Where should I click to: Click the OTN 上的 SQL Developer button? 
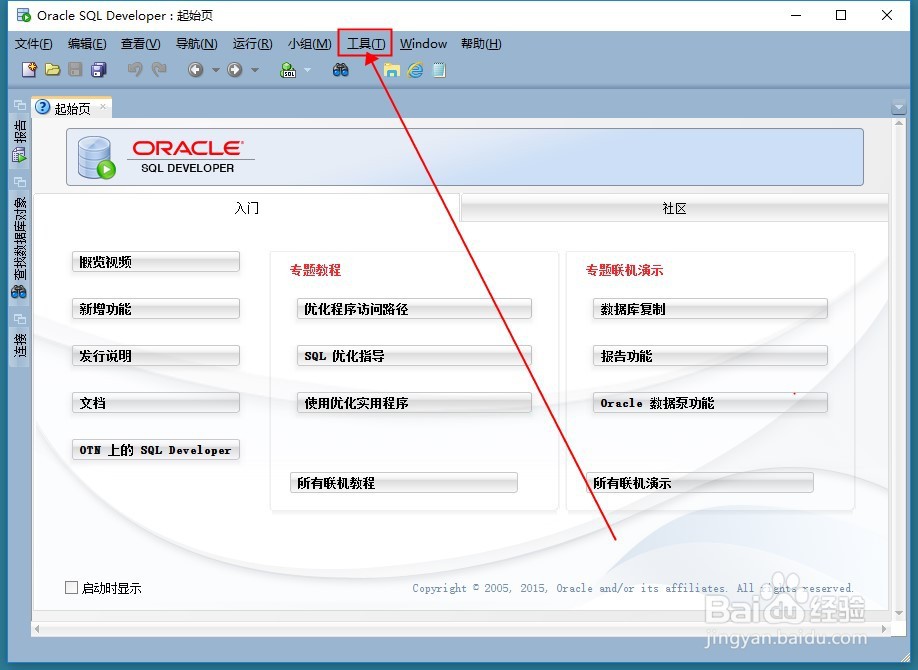click(156, 450)
